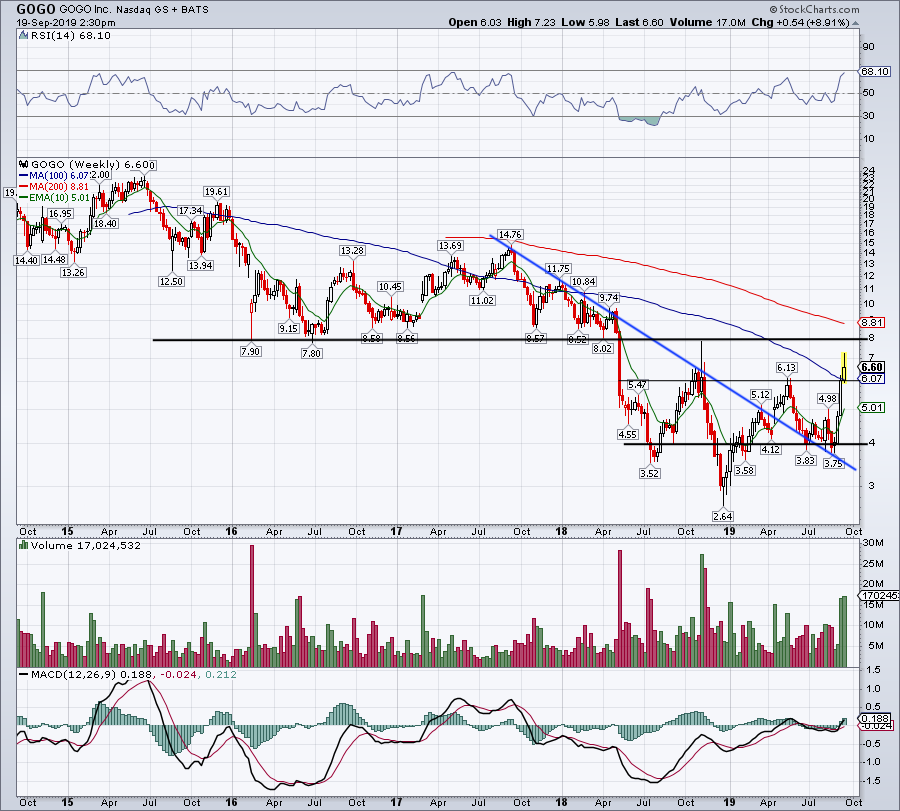Click the 11.75 price label

point(558,268)
